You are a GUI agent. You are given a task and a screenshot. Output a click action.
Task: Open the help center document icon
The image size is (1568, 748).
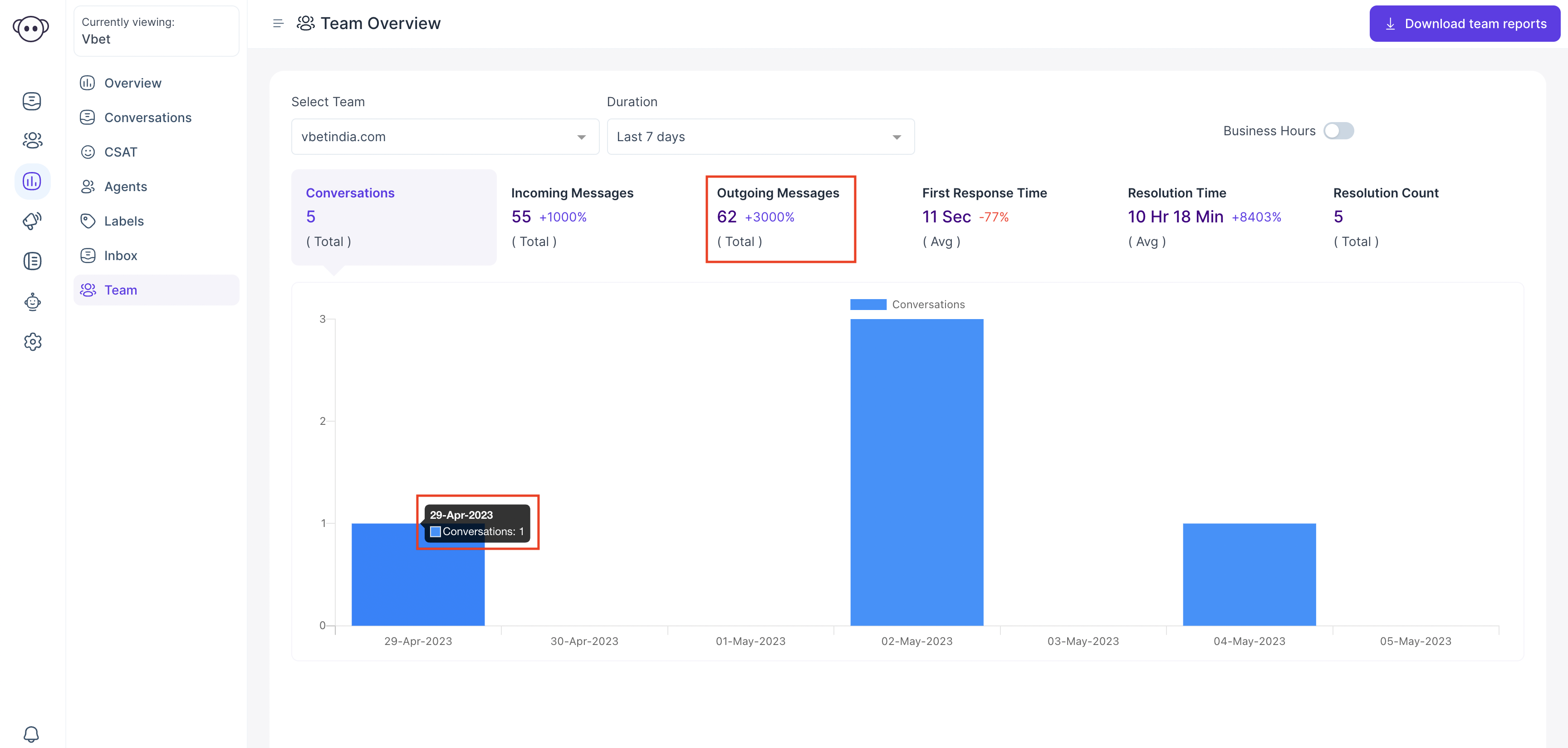[32, 261]
